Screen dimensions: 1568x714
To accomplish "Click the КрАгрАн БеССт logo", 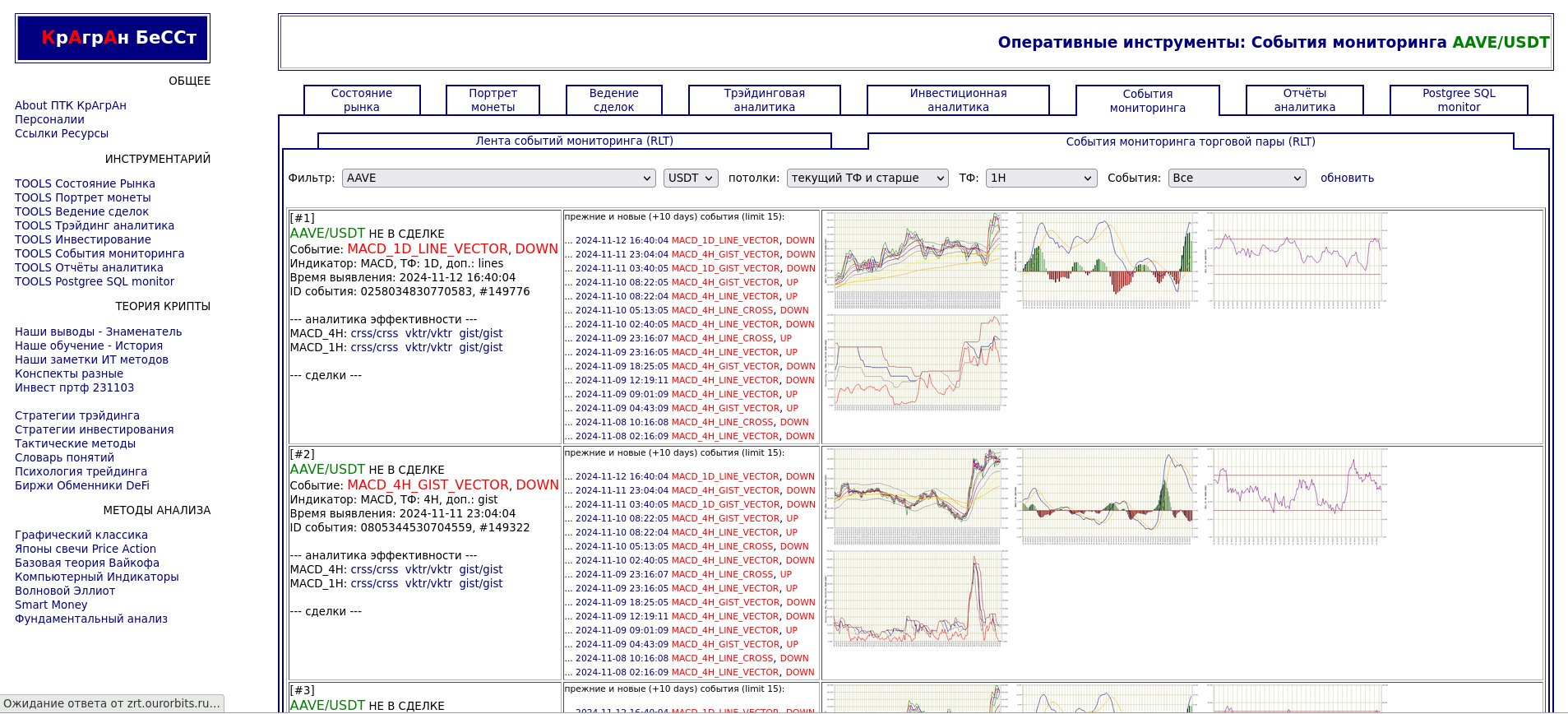I will pyautogui.click(x=113, y=38).
